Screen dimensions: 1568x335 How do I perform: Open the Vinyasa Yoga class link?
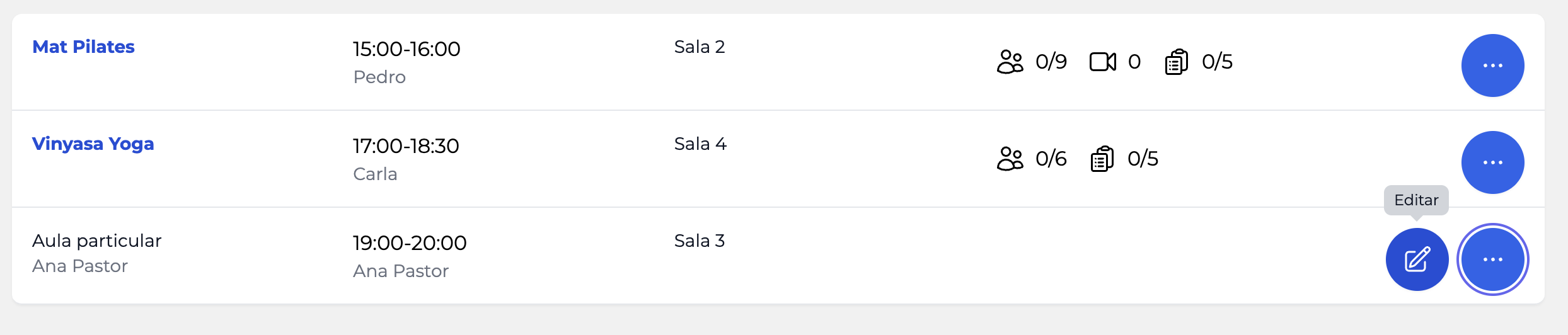pos(93,144)
